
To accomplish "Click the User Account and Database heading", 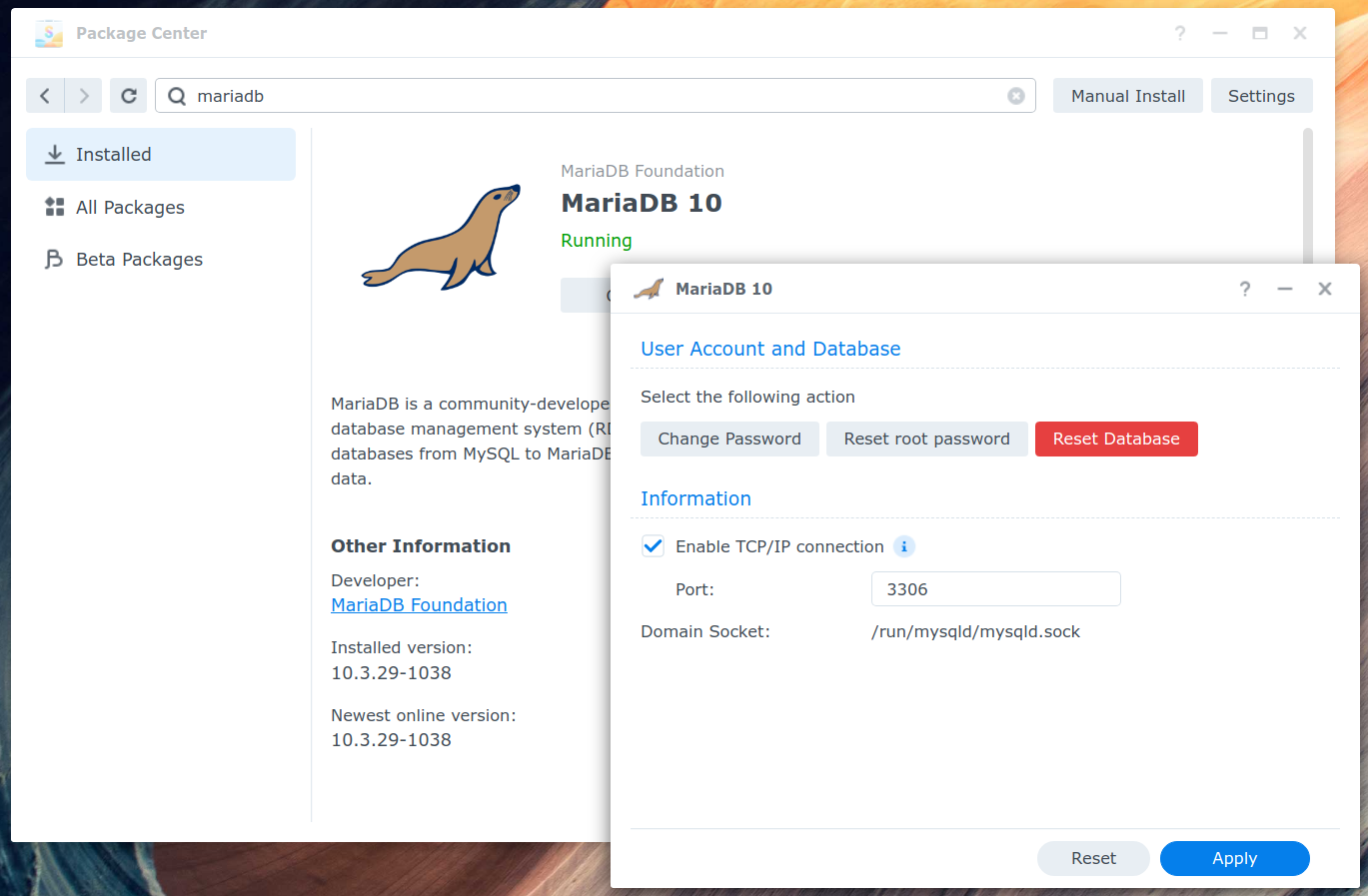I will 770,349.
